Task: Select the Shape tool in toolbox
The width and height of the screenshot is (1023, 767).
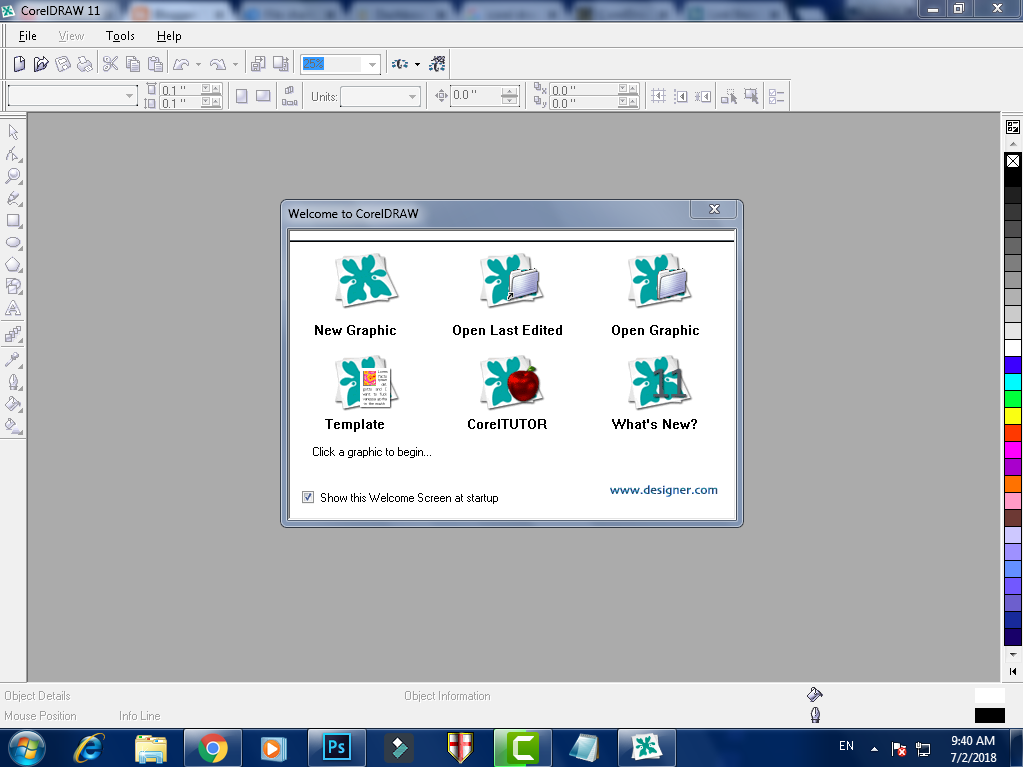Action: click(x=13, y=154)
